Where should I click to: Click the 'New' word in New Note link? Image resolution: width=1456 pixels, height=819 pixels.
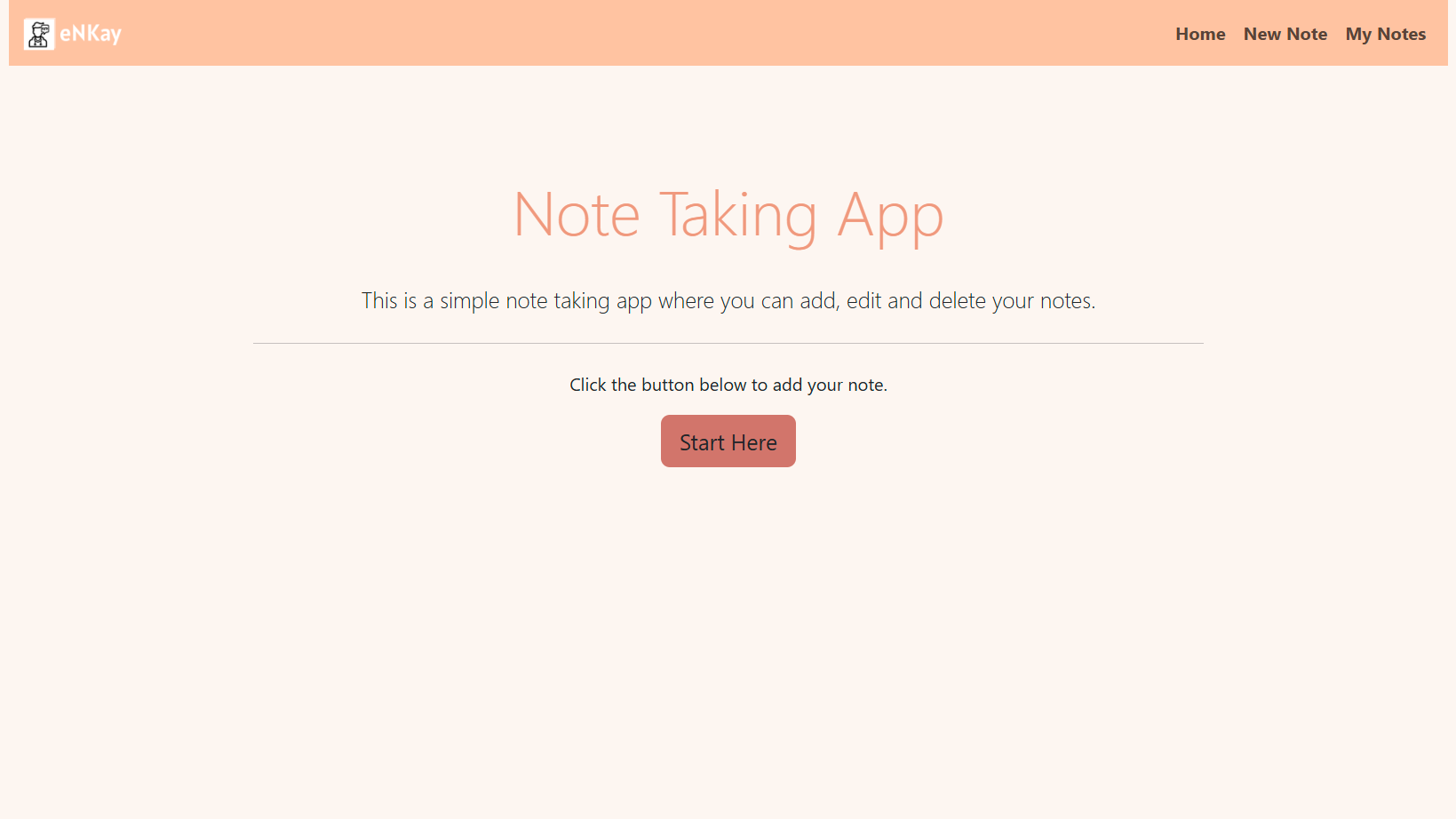coord(1262,34)
